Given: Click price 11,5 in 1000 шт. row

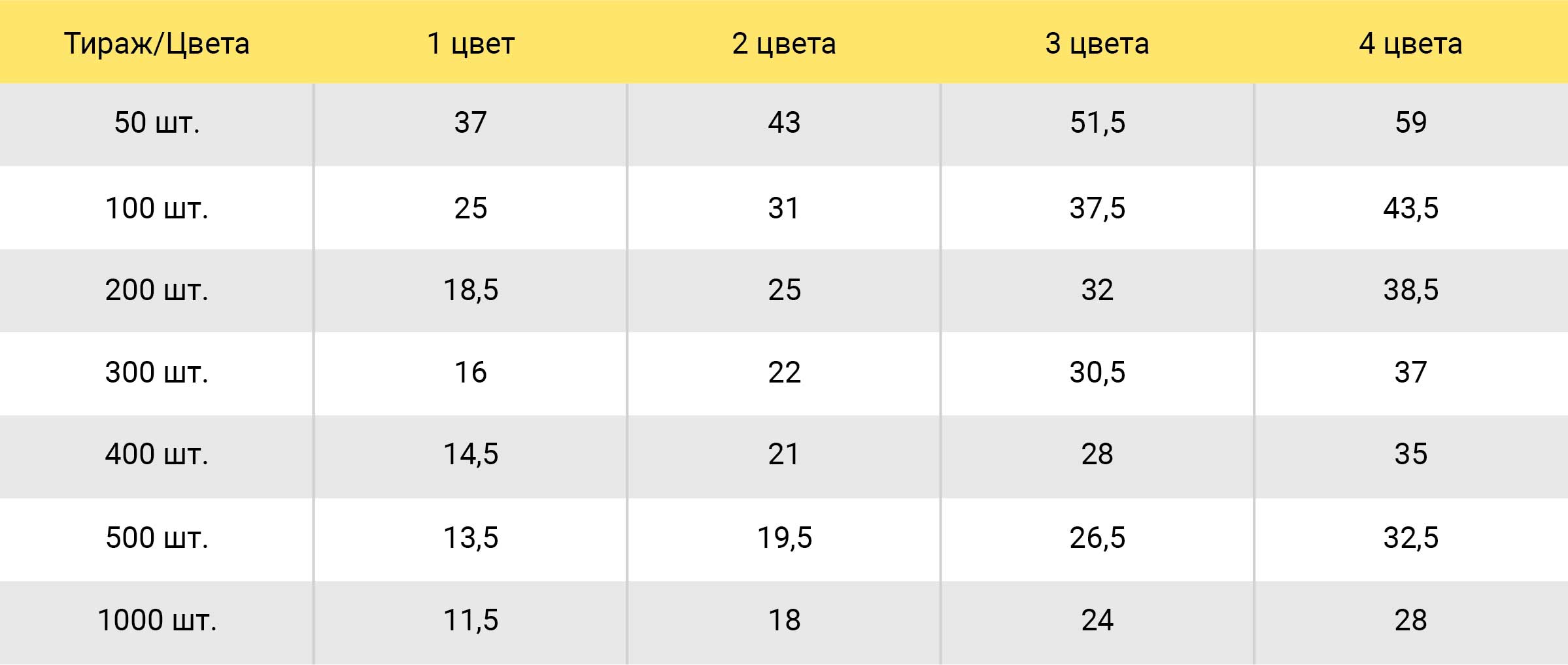Looking at the screenshot, I should coord(471,621).
